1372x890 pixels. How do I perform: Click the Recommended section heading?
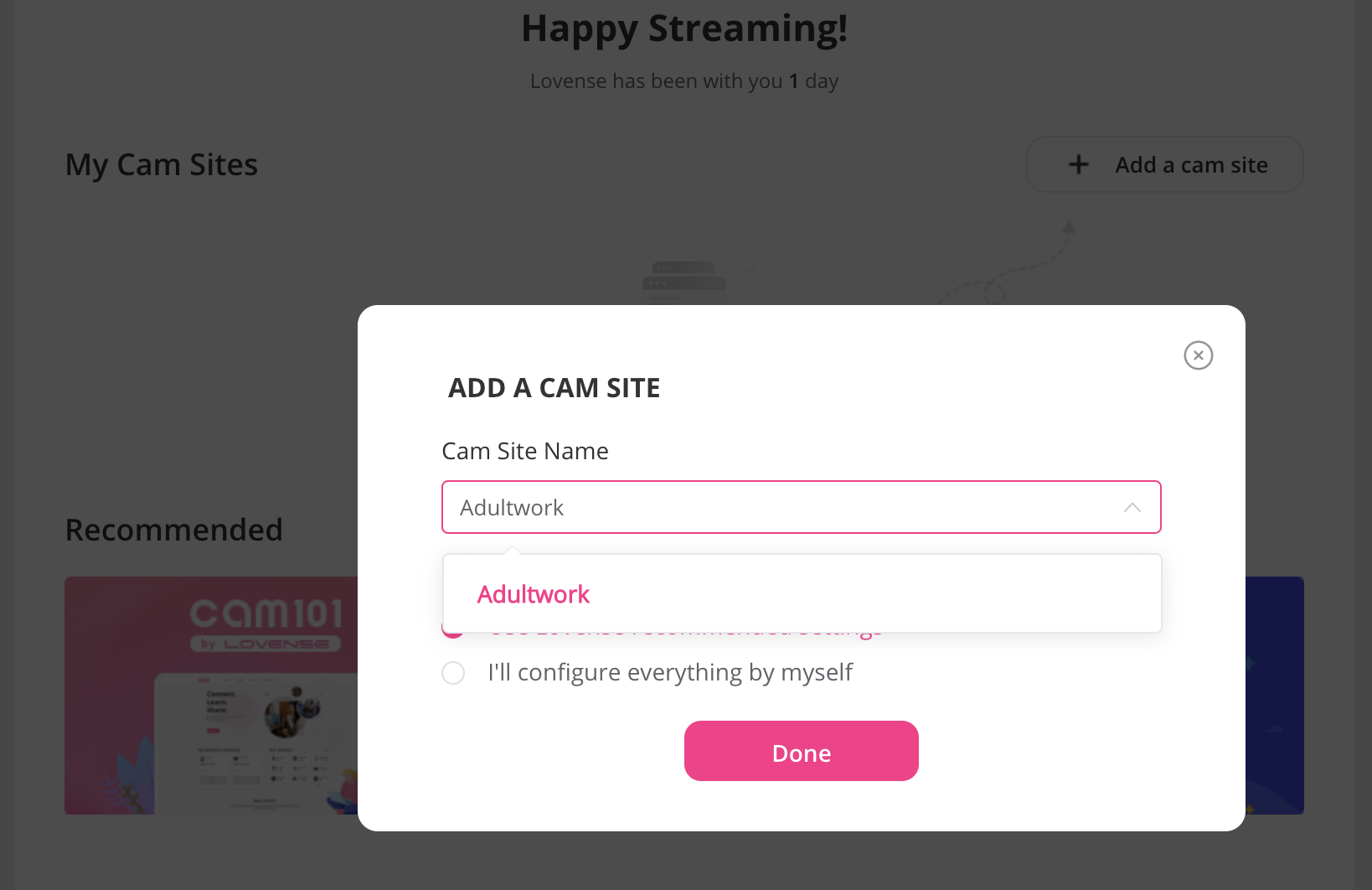pyautogui.click(x=174, y=530)
